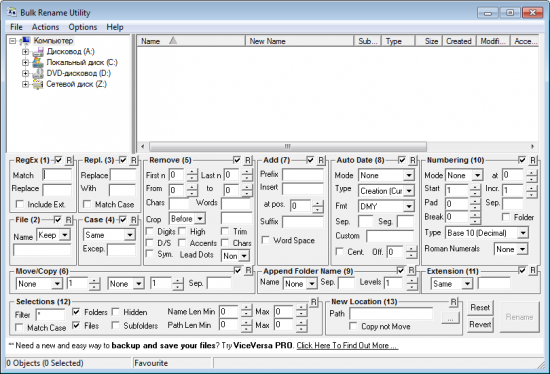The width and height of the screenshot is (550, 374).
Task: Click the Bulk Rename Utility title bar icon
Action: (x=12, y=12)
